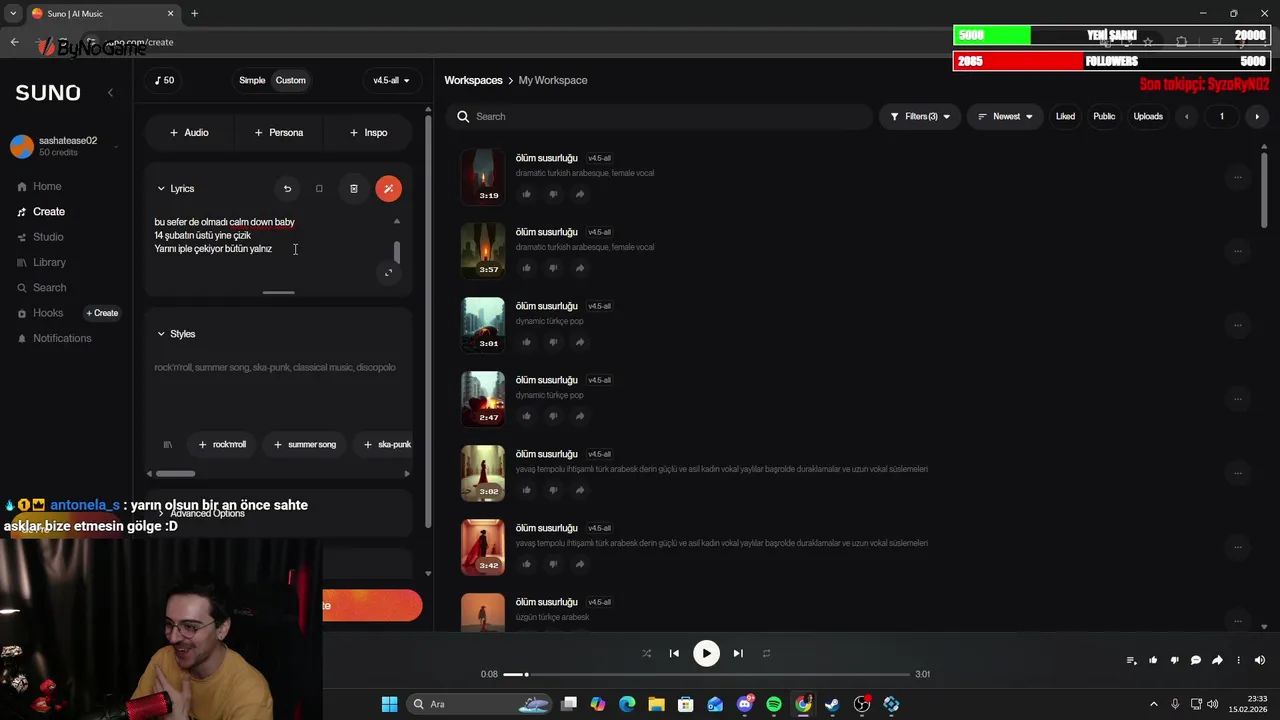Switch creation mode to Simple
Viewport: 1280px width, 720px height.
coord(252,80)
